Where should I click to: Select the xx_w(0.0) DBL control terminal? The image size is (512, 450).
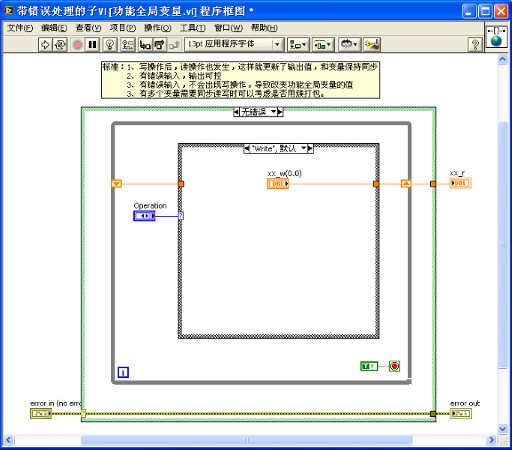(278, 184)
